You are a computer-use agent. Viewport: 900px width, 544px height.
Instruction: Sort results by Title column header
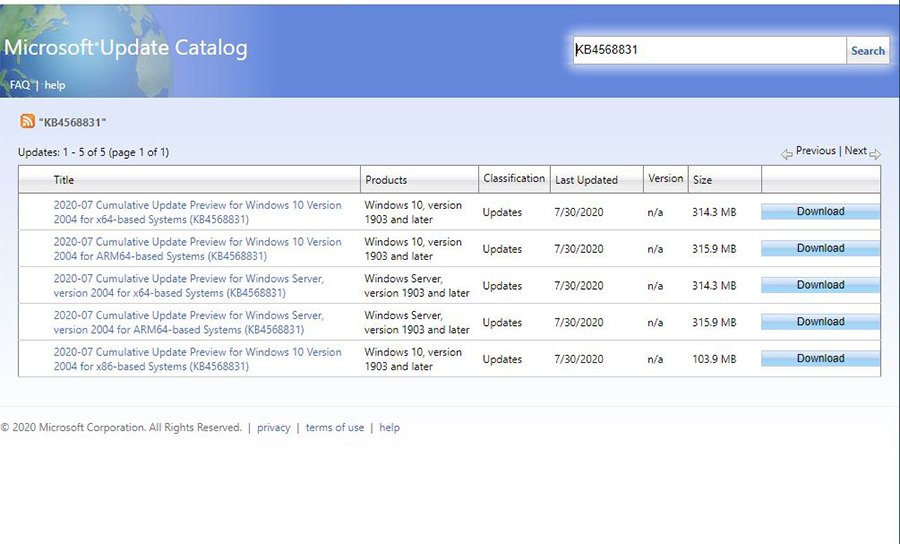tap(64, 180)
